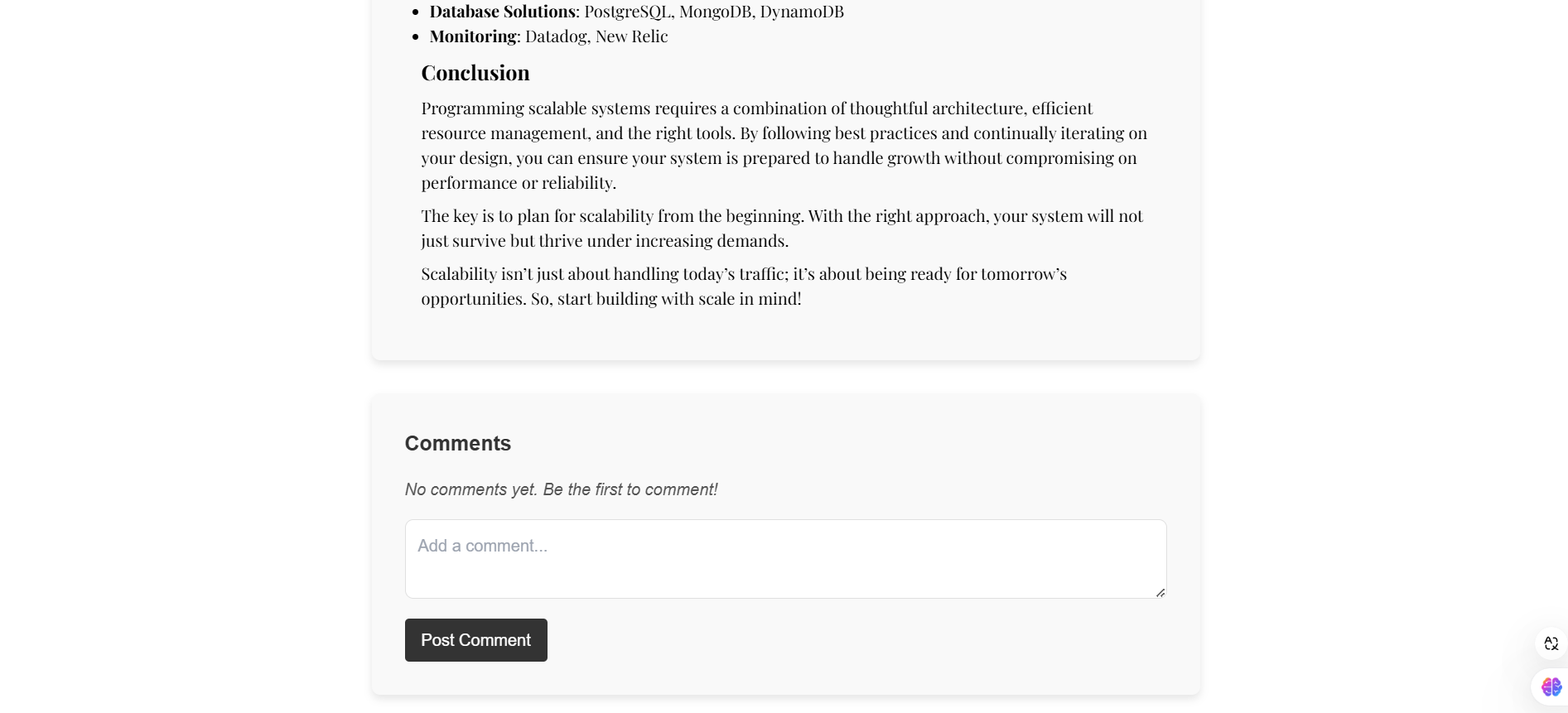
Task: Click the Post Comment button
Action: coord(475,640)
